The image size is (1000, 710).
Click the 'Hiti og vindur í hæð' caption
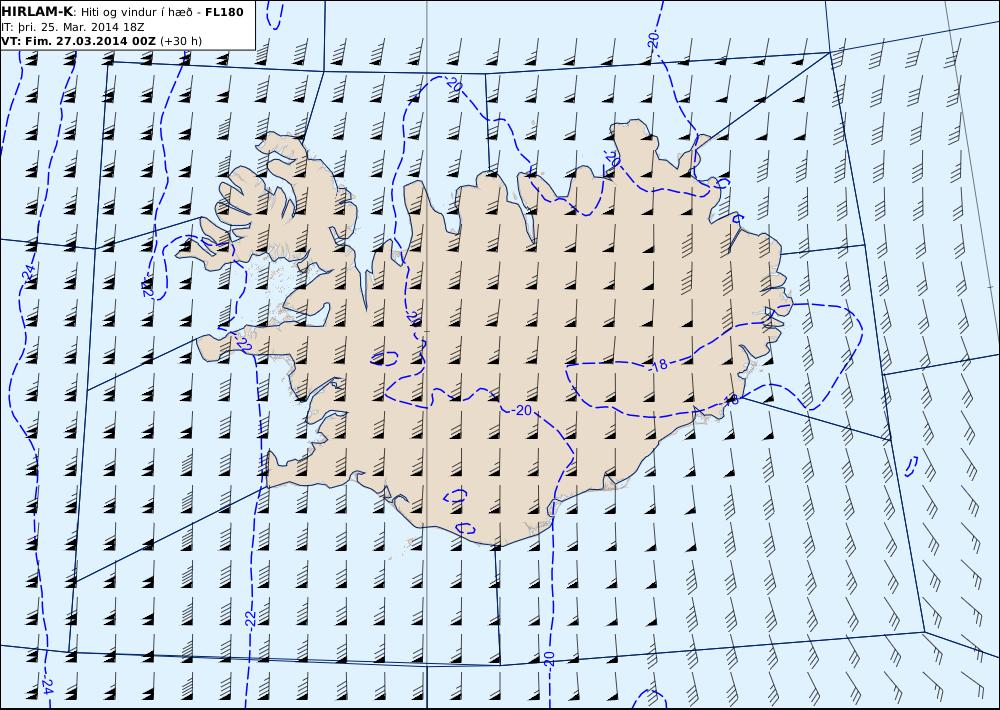click(136, 12)
